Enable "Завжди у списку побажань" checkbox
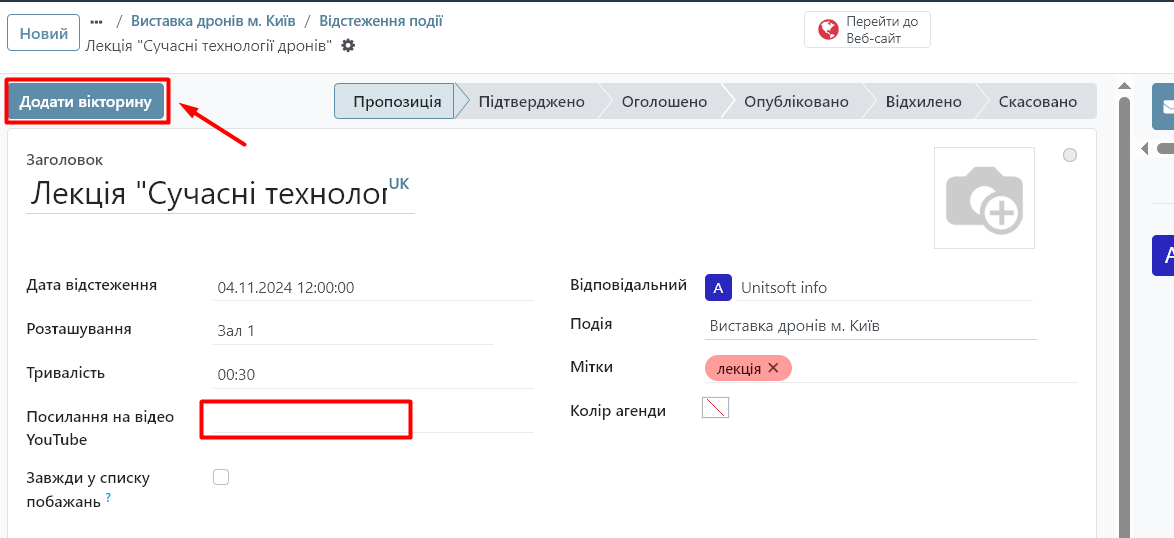The height and width of the screenshot is (538, 1174). (x=221, y=477)
